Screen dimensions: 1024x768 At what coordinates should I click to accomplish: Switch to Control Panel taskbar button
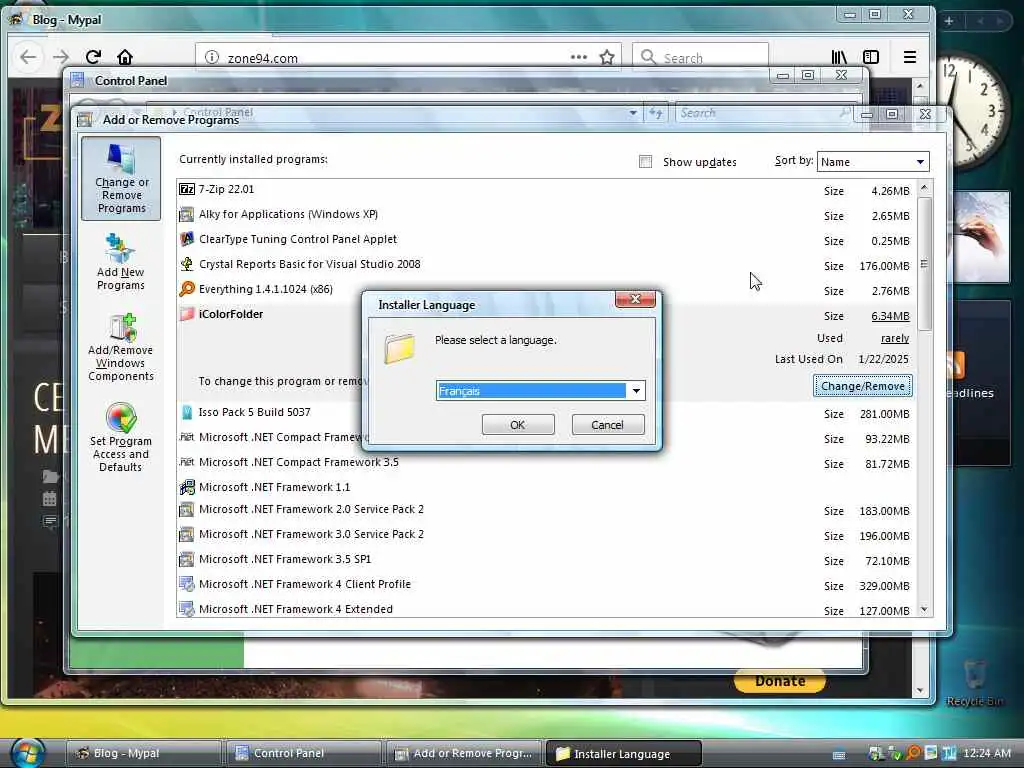(304, 753)
